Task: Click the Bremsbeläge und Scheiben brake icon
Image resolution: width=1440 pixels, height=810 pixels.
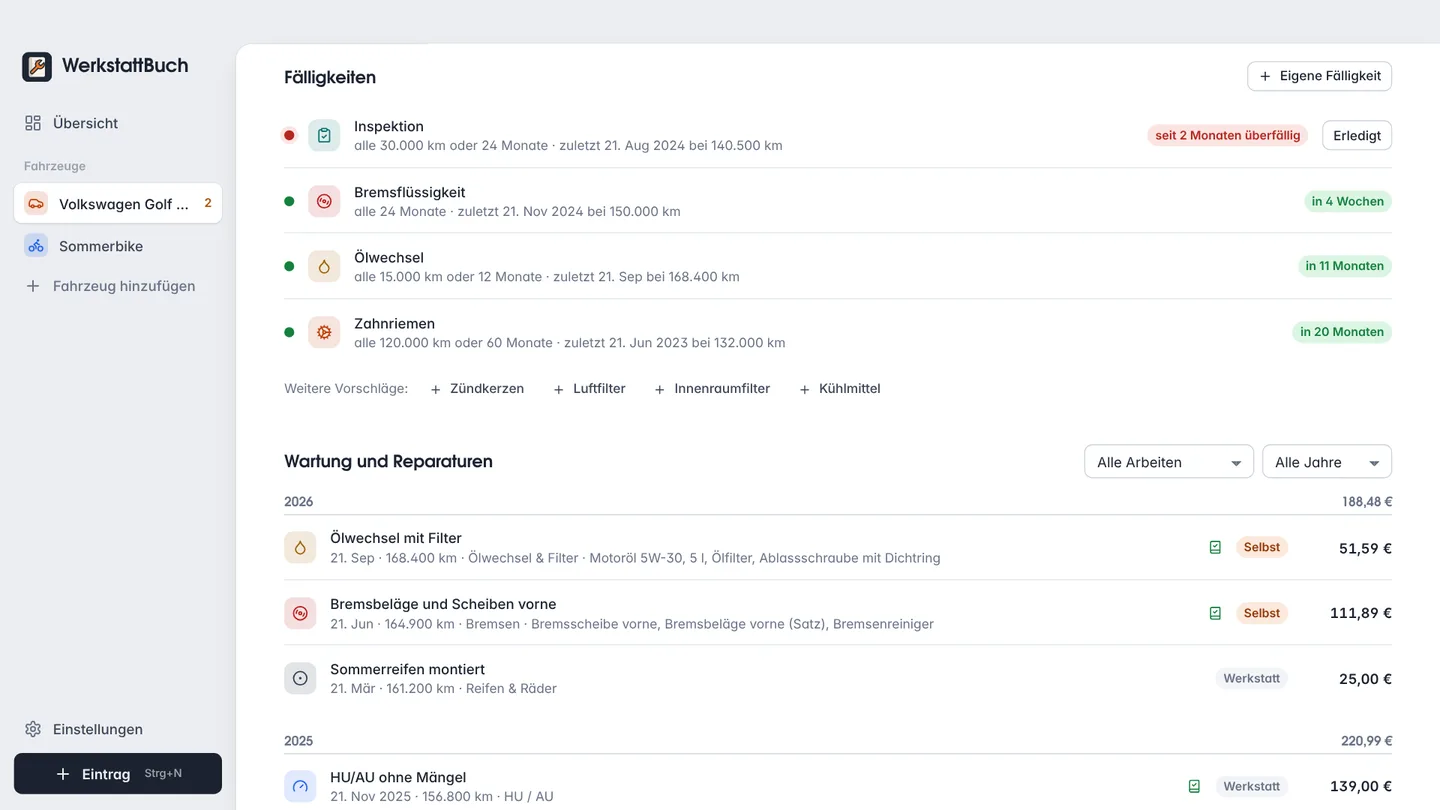Action: point(300,613)
